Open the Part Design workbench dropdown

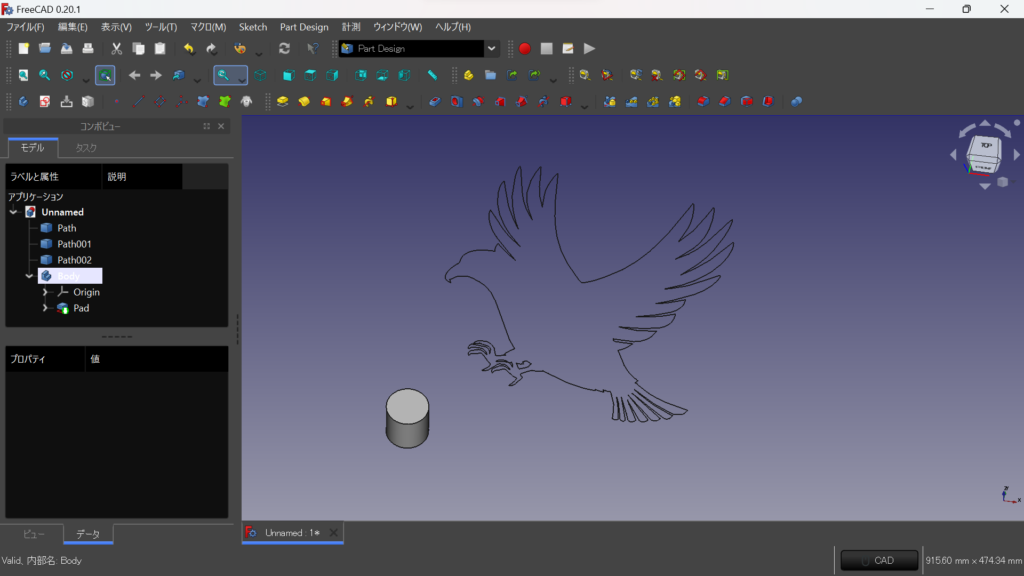(x=491, y=49)
